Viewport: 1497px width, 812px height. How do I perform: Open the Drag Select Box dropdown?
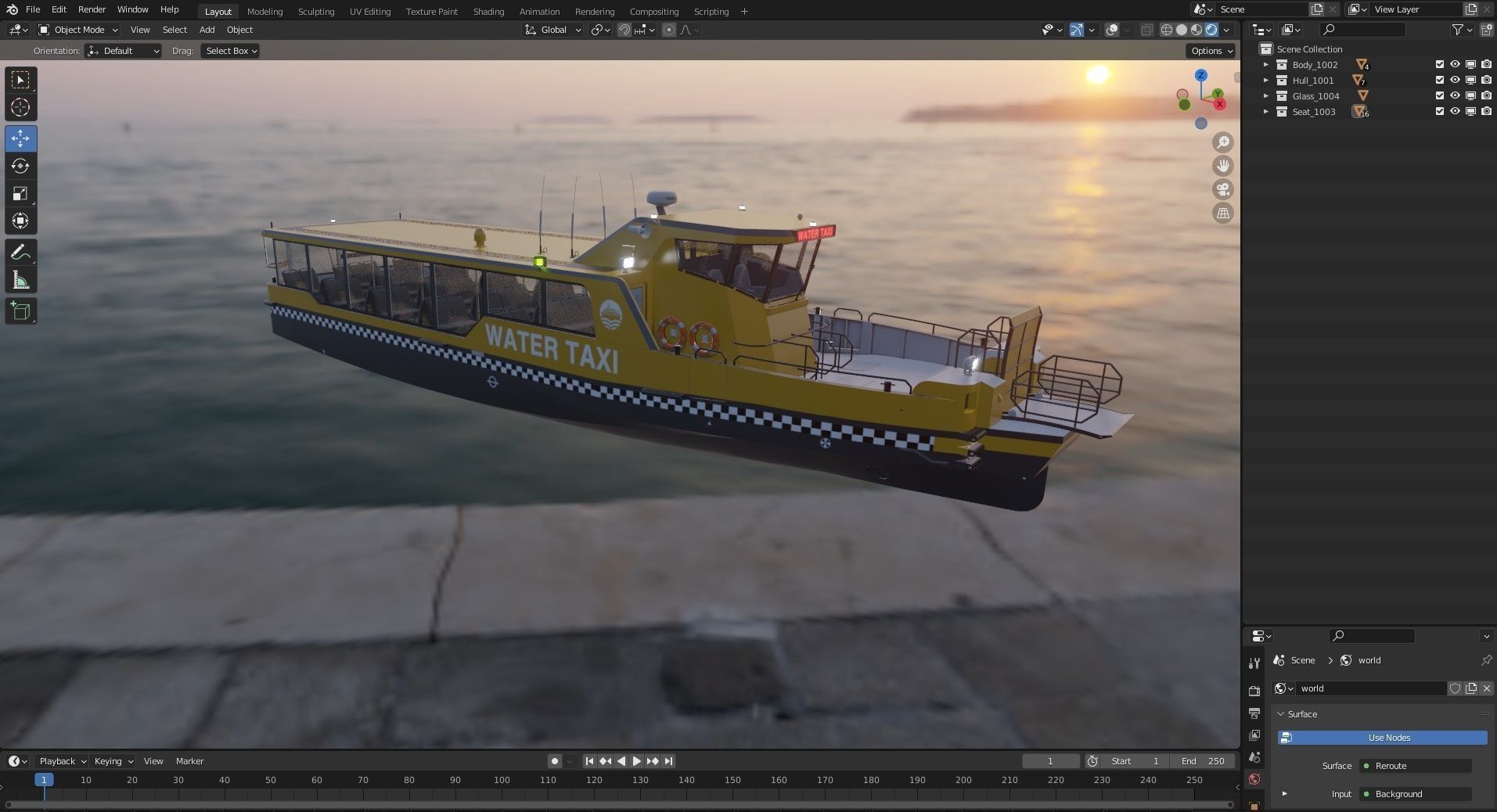[230, 51]
